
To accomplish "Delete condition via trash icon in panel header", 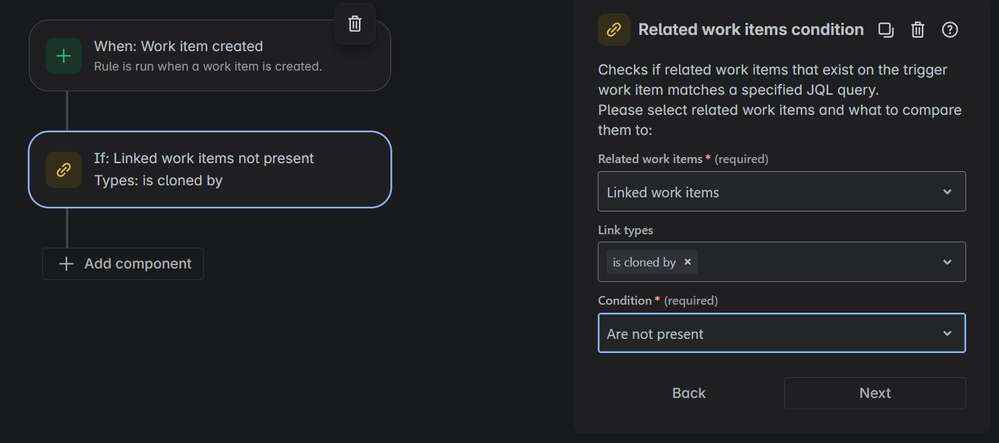I will click(917, 30).
